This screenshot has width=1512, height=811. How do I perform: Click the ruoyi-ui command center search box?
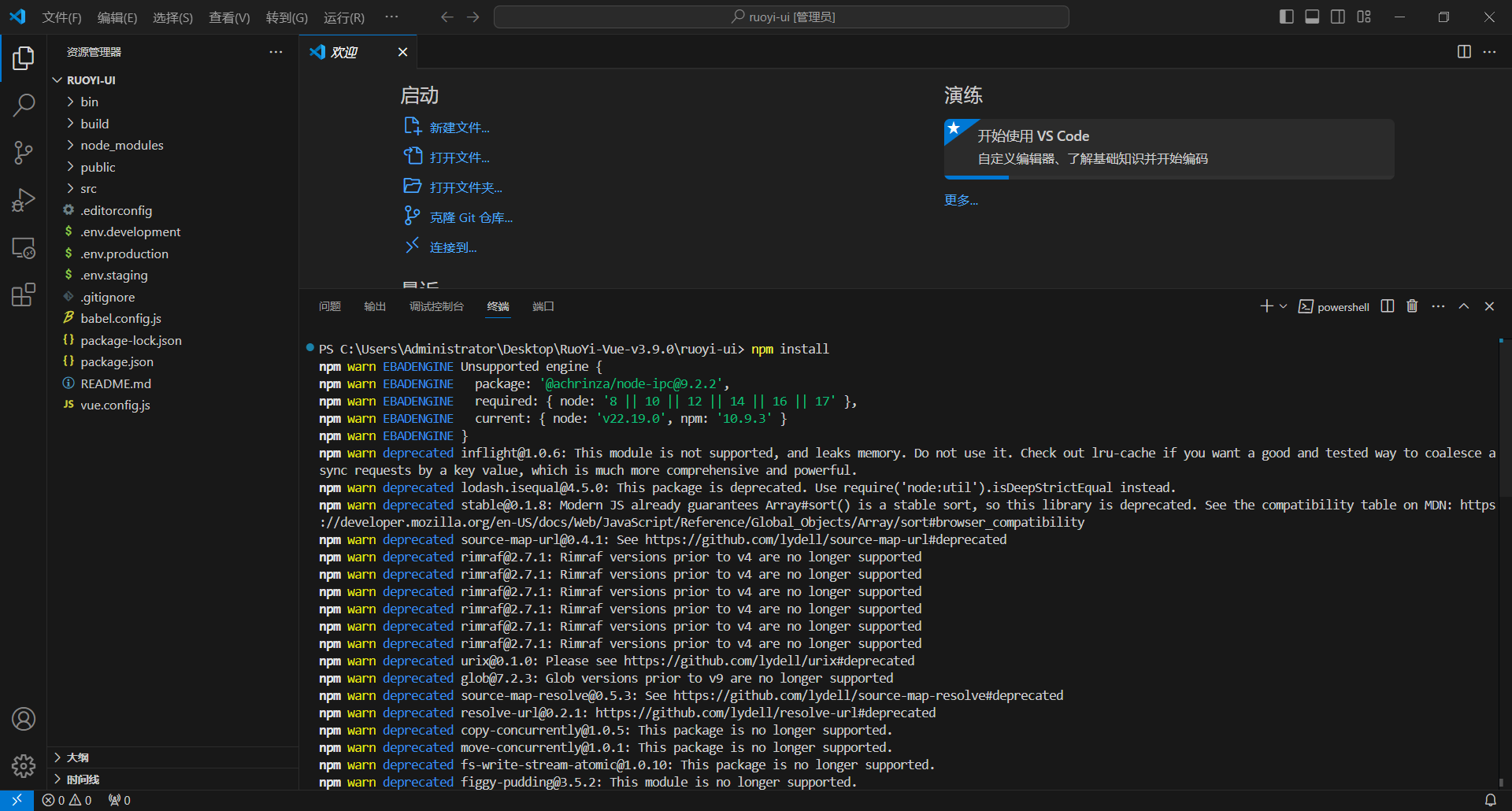(781, 17)
